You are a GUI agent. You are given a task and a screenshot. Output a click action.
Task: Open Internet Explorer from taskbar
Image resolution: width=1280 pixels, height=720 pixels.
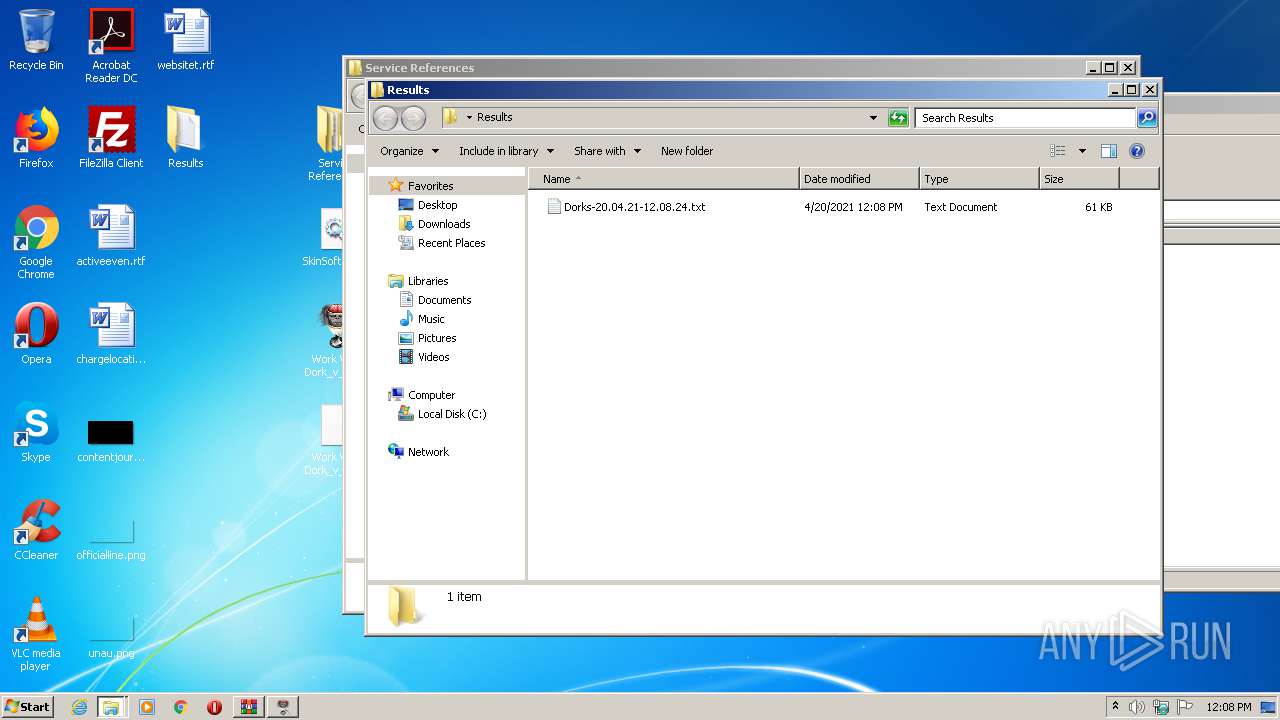(79, 707)
